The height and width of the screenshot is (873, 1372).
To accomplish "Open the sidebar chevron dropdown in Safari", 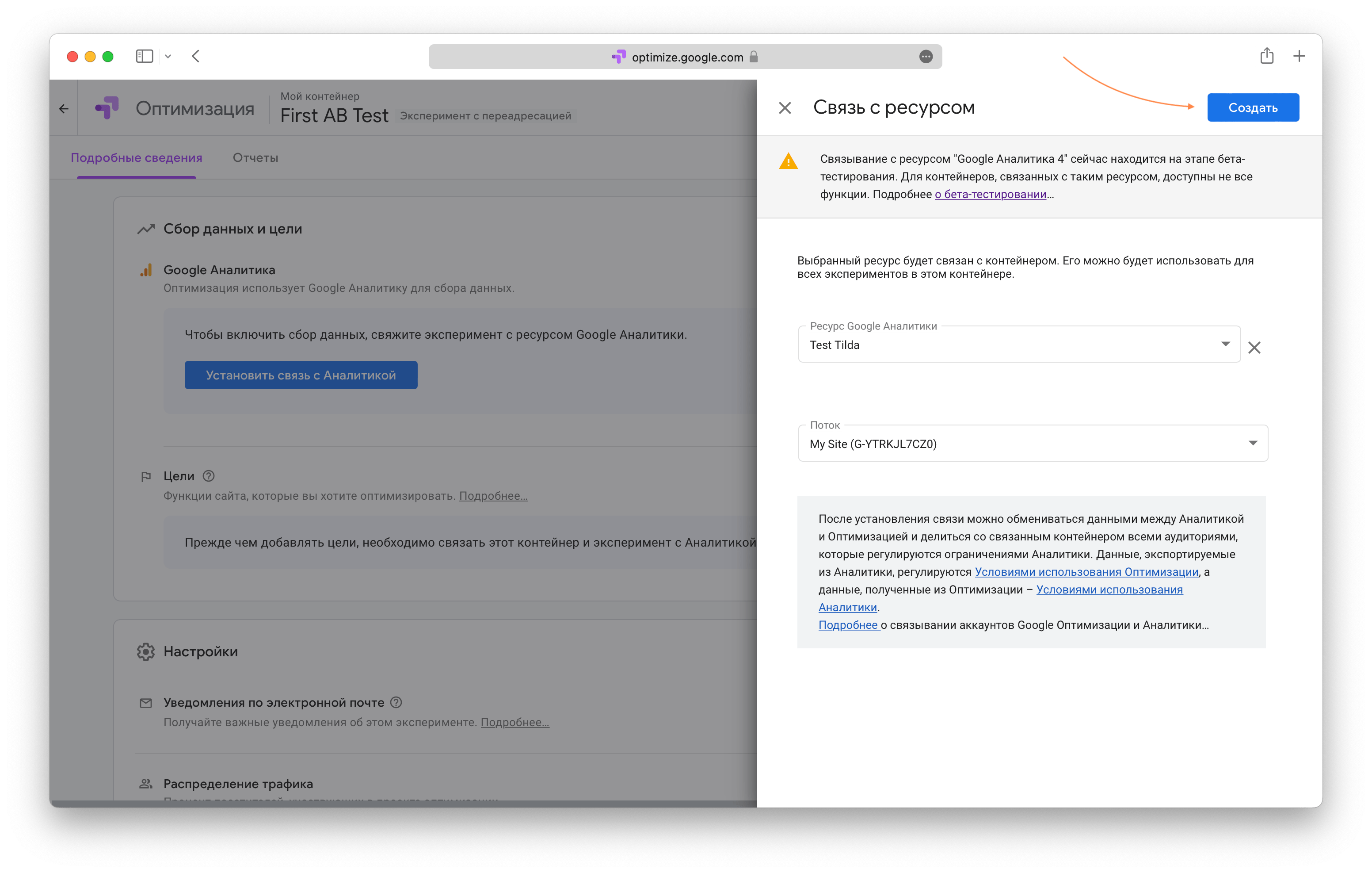I will pyautogui.click(x=168, y=56).
